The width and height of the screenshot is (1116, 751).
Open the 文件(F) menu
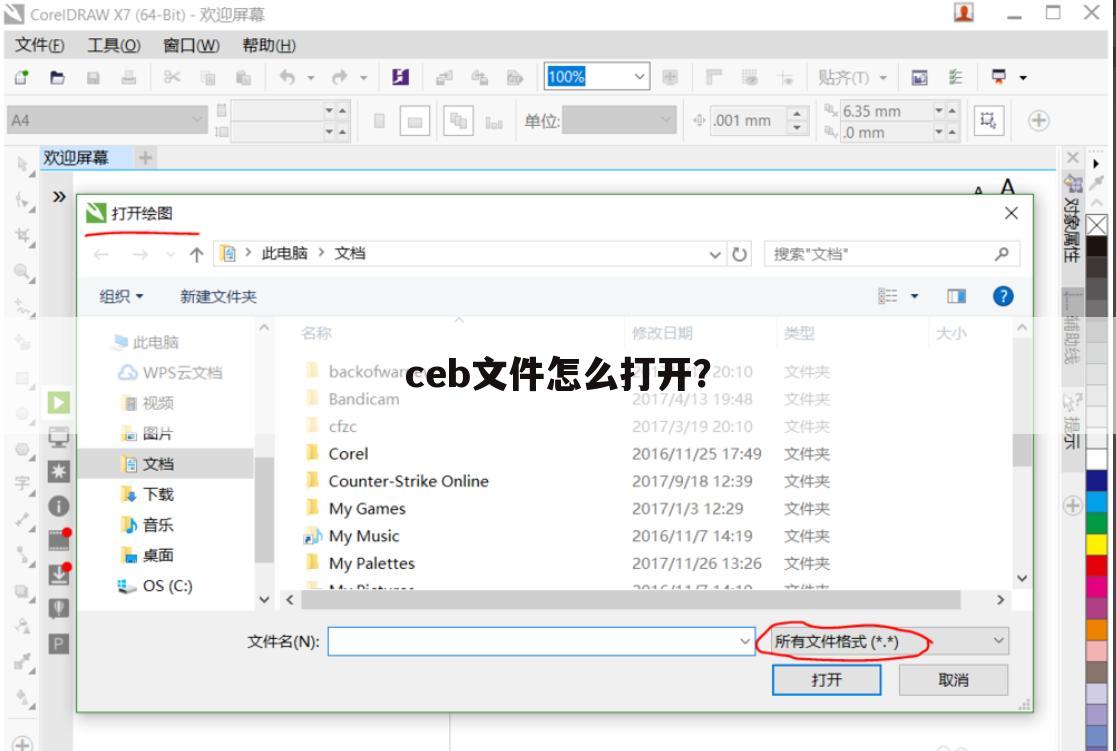coord(40,46)
